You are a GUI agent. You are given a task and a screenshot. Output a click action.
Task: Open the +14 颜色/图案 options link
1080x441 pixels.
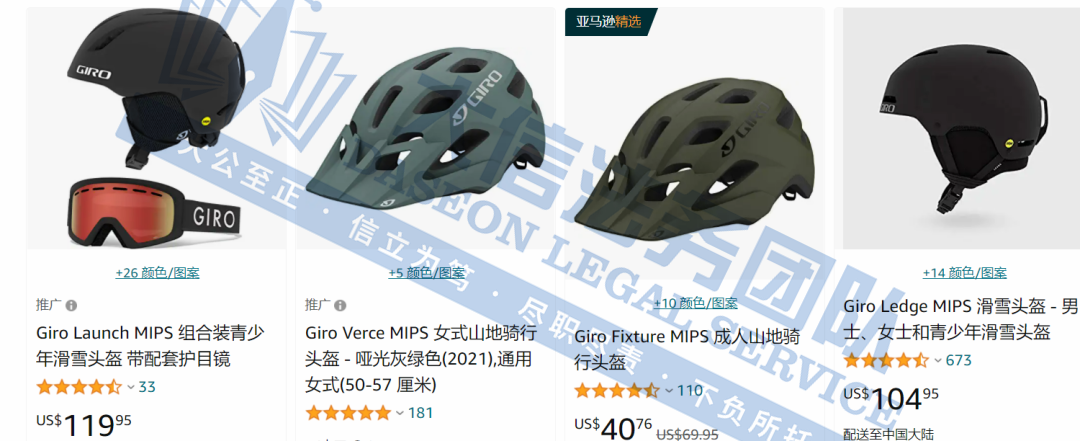pyautogui.click(x=964, y=273)
